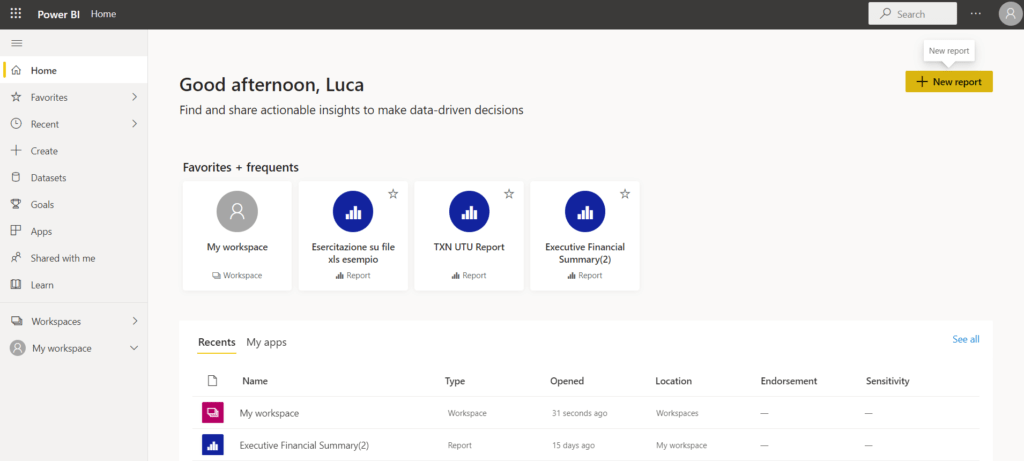Image resolution: width=1024 pixels, height=461 pixels.
Task: Click the Endorsement column header
Action: pyautogui.click(x=789, y=381)
